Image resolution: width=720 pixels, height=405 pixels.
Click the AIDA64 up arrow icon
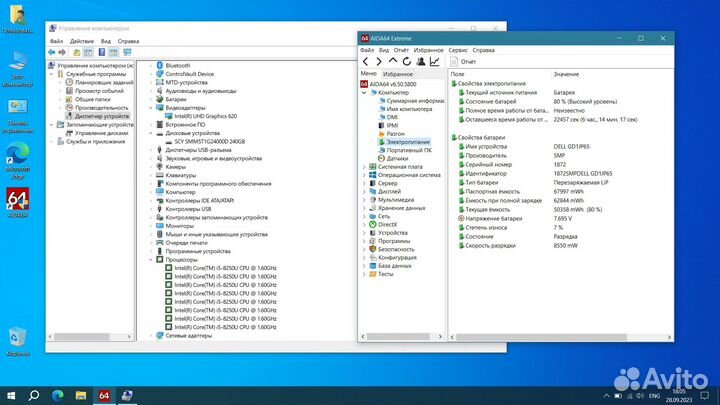point(393,61)
